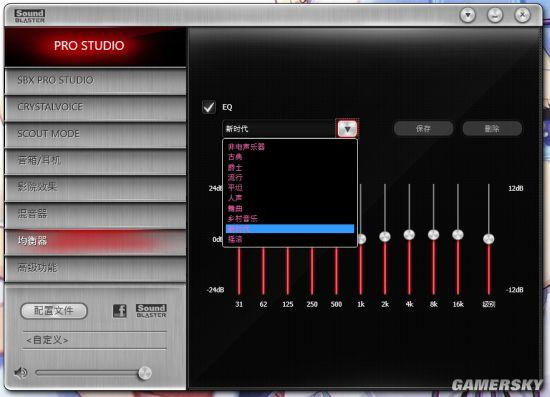This screenshot has width=550, height=397.
Task: Click the 配置文件 profile button
Action: coord(54,311)
